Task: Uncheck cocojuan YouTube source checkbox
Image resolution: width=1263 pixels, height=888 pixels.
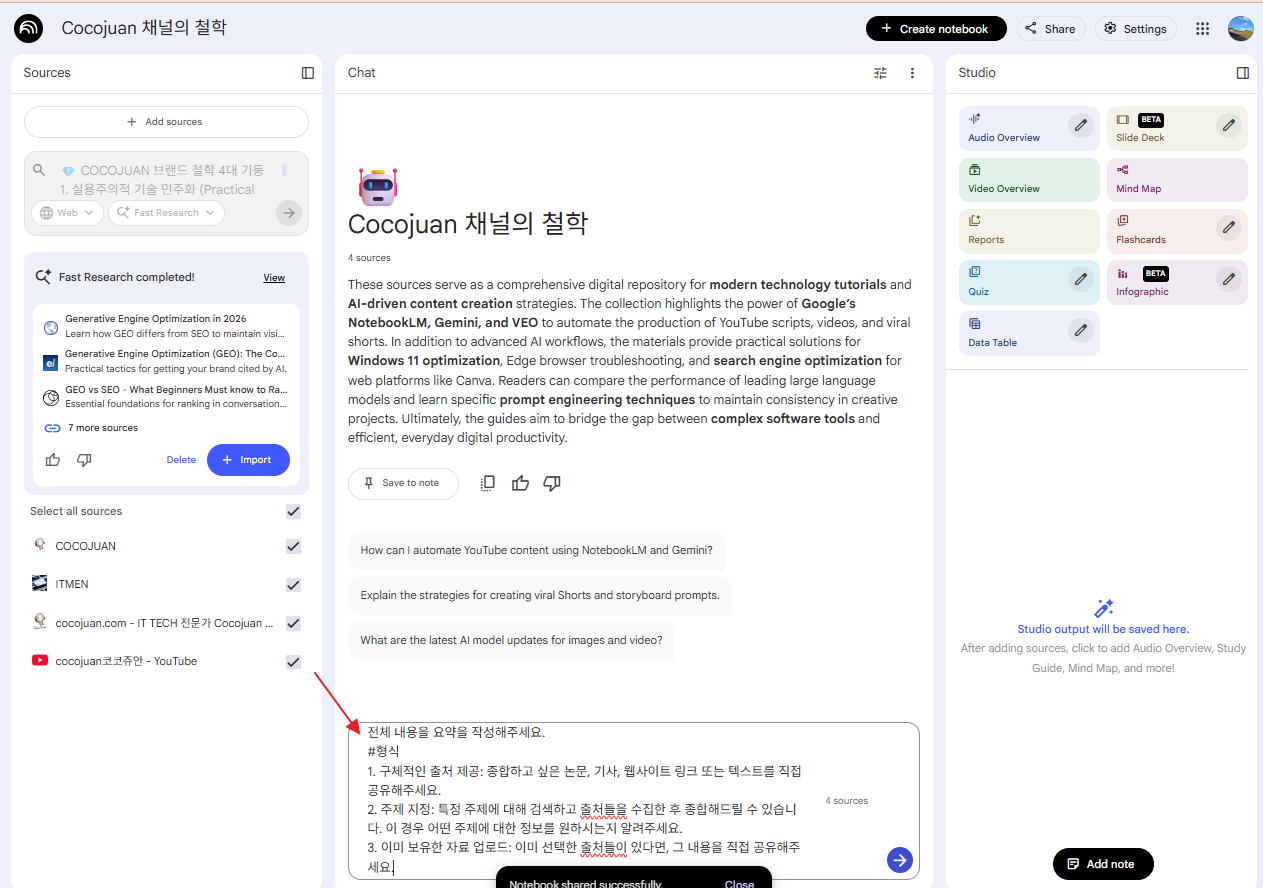Action: click(293, 661)
